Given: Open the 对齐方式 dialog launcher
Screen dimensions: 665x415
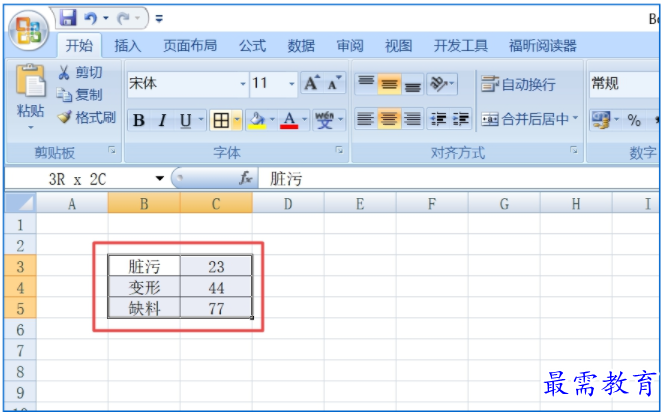Looking at the screenshot, I should [574, 150].
